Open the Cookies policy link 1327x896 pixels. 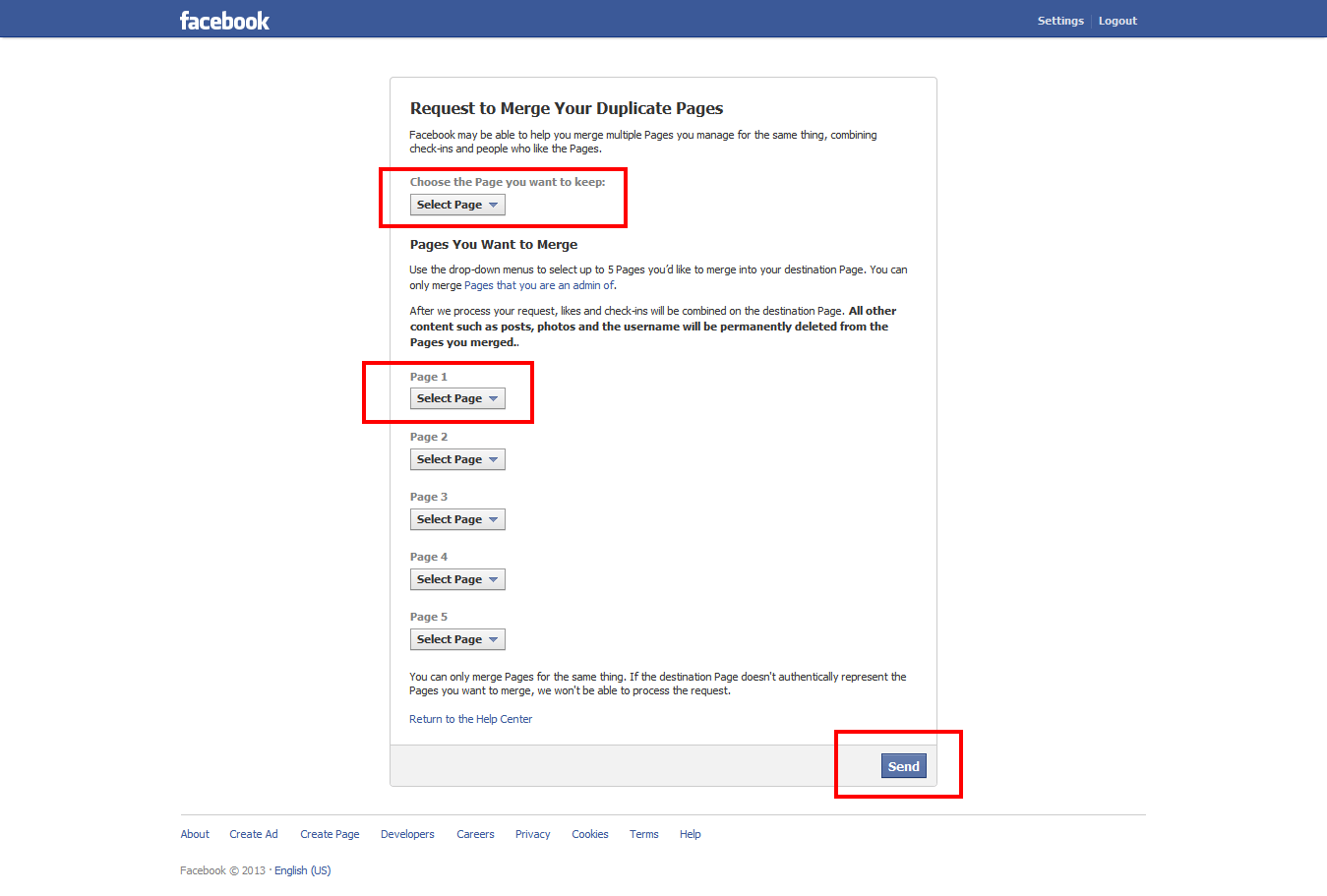(589, 833)
